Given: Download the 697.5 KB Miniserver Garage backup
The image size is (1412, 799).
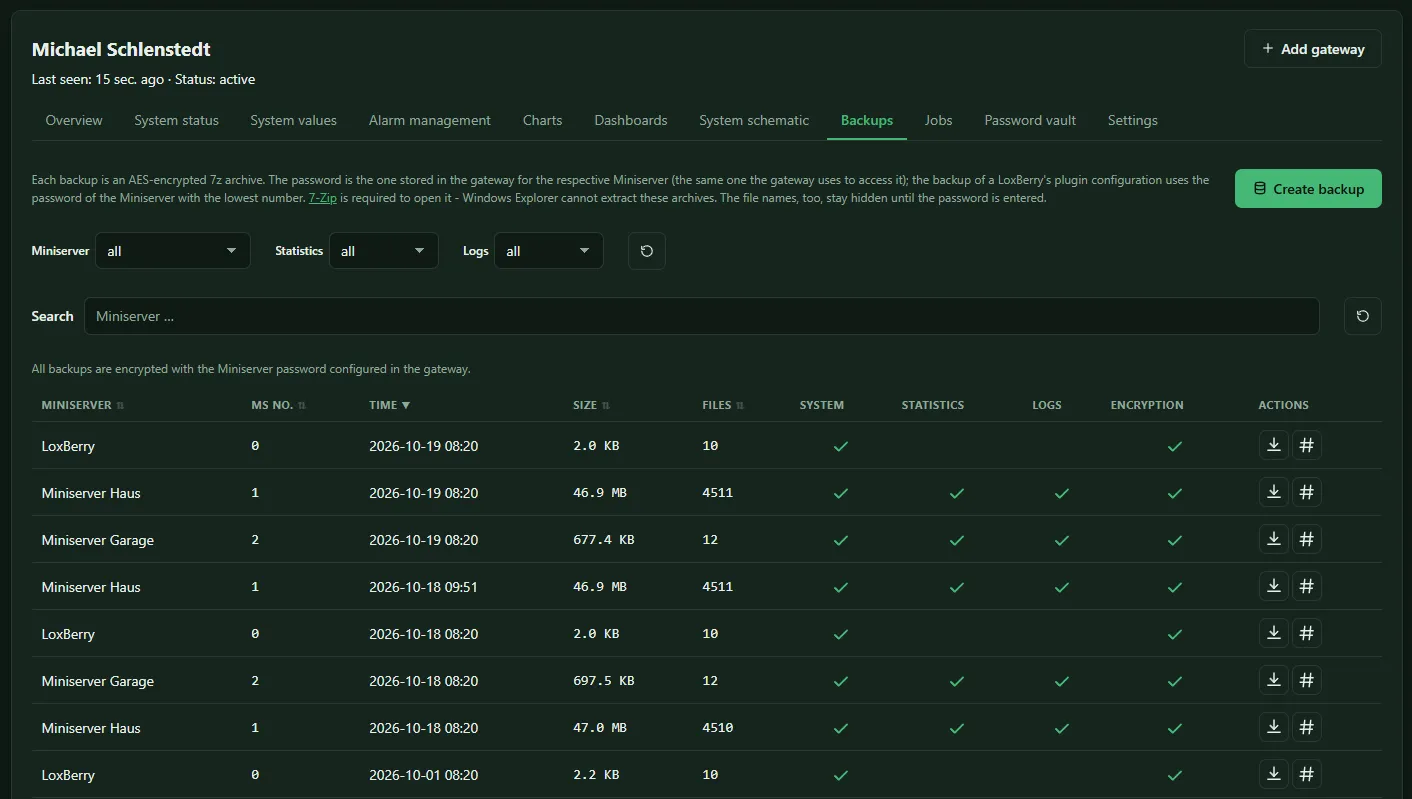Looking at the screenshot, I should [1274, 680].
